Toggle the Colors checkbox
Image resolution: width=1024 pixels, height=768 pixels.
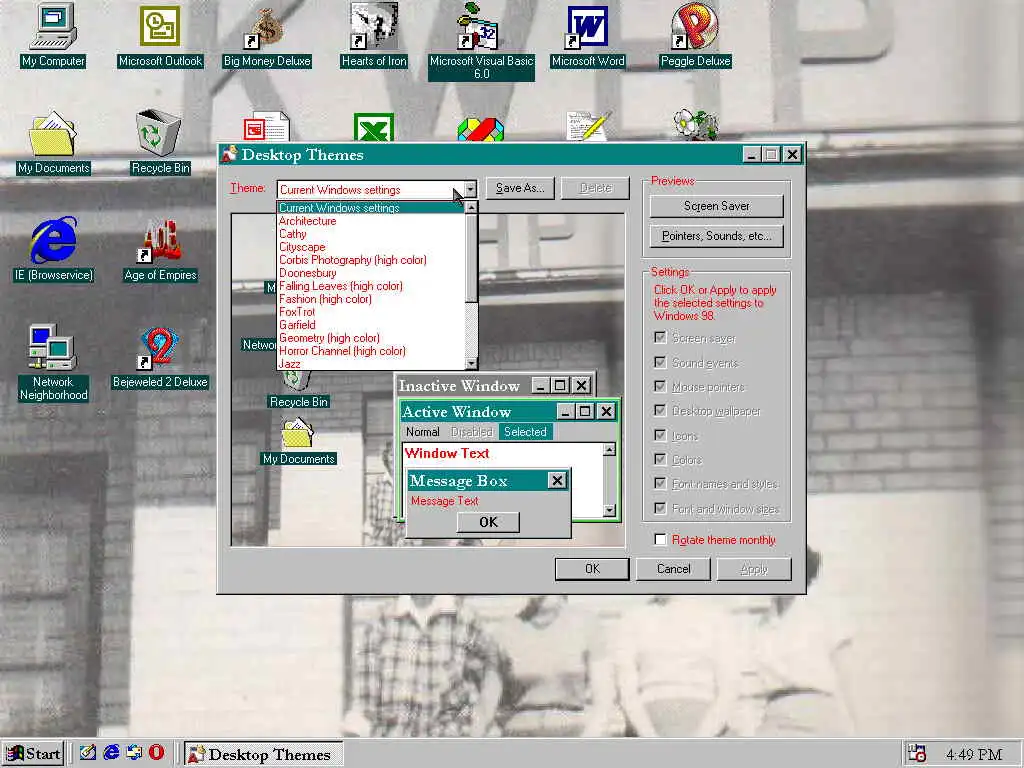pos(660,459)
